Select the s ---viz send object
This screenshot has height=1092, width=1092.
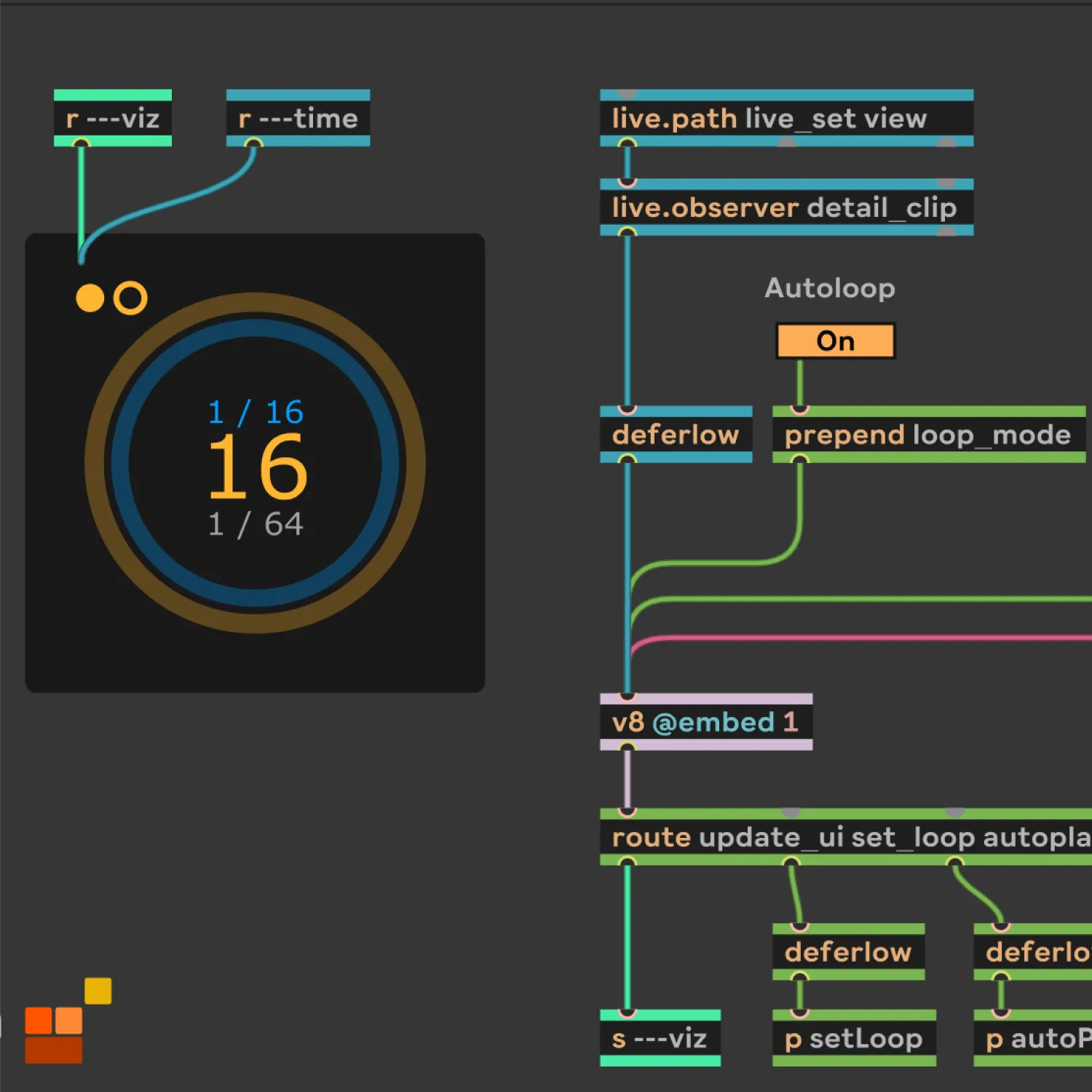coord(660,1039)
